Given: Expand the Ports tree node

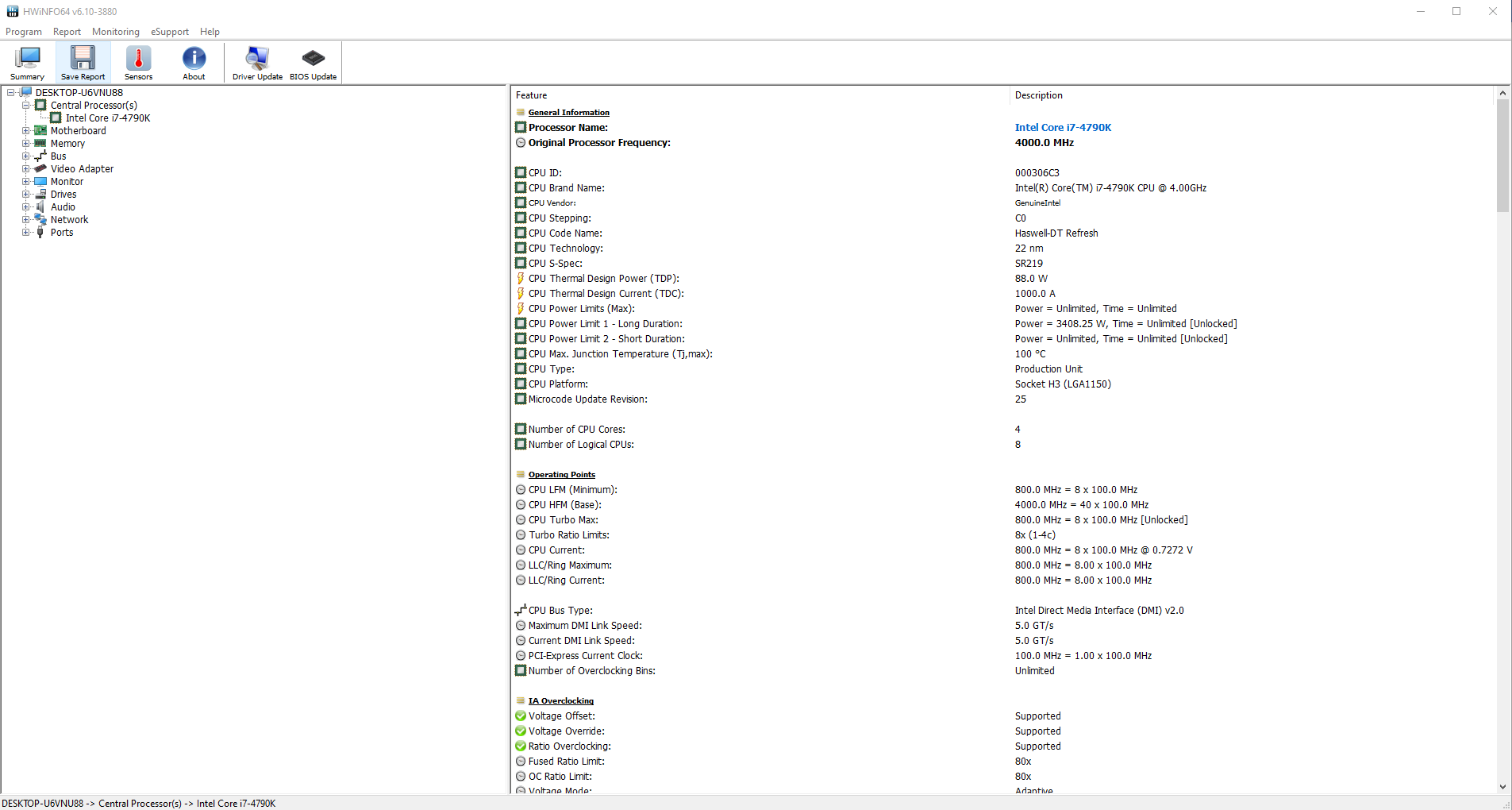Looking at the screenshot, I should click(25, 233).
